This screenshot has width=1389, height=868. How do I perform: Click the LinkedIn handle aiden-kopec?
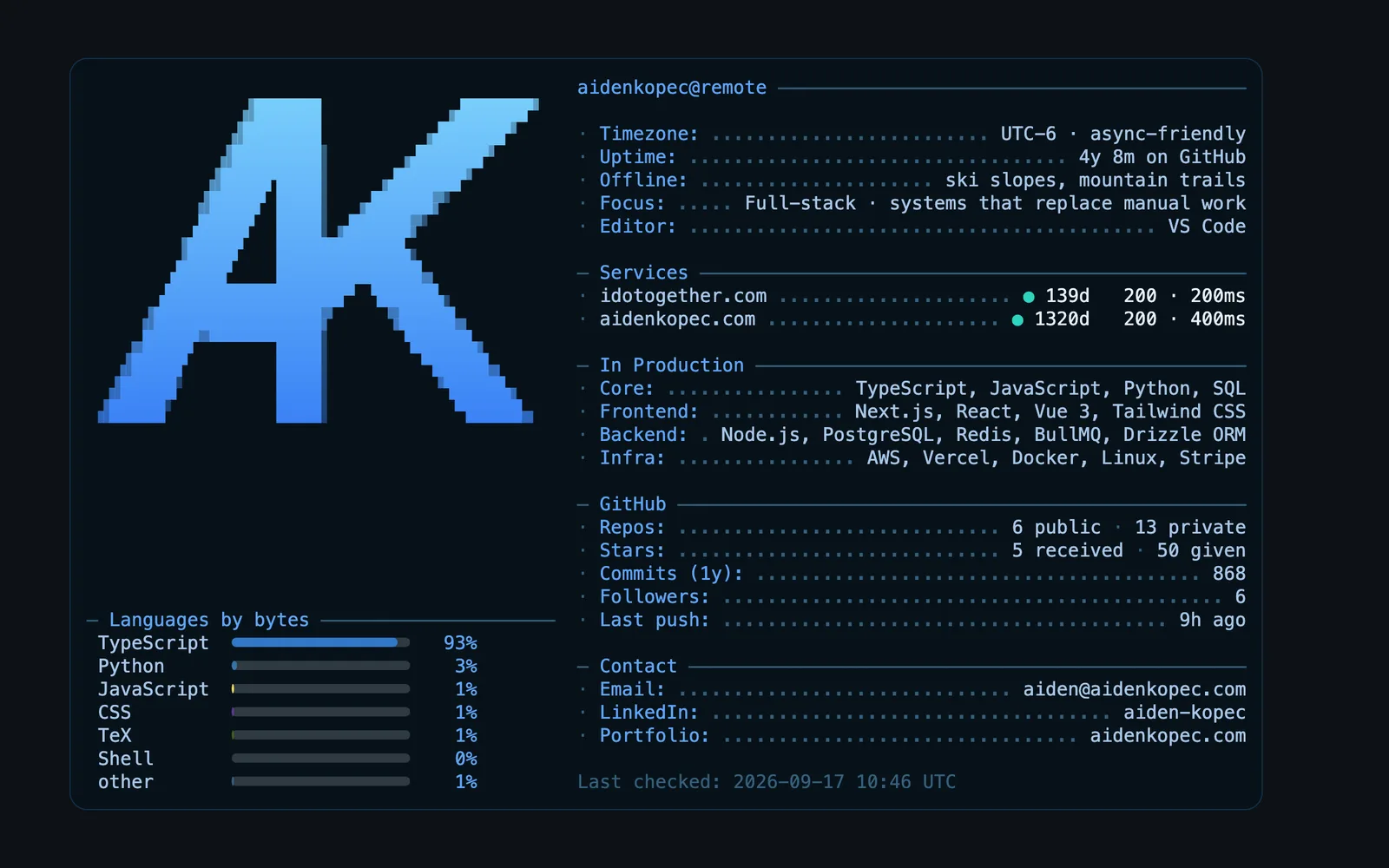(x=1184, y=713)
